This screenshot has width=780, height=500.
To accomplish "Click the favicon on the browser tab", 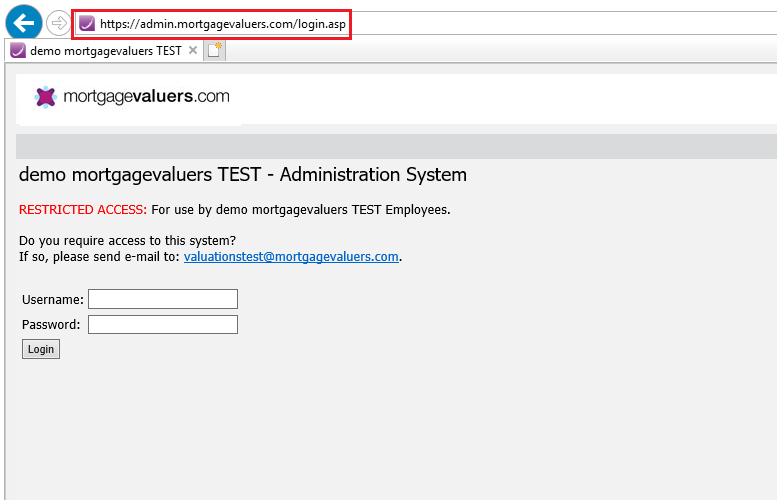I will (x=18, y=50).
